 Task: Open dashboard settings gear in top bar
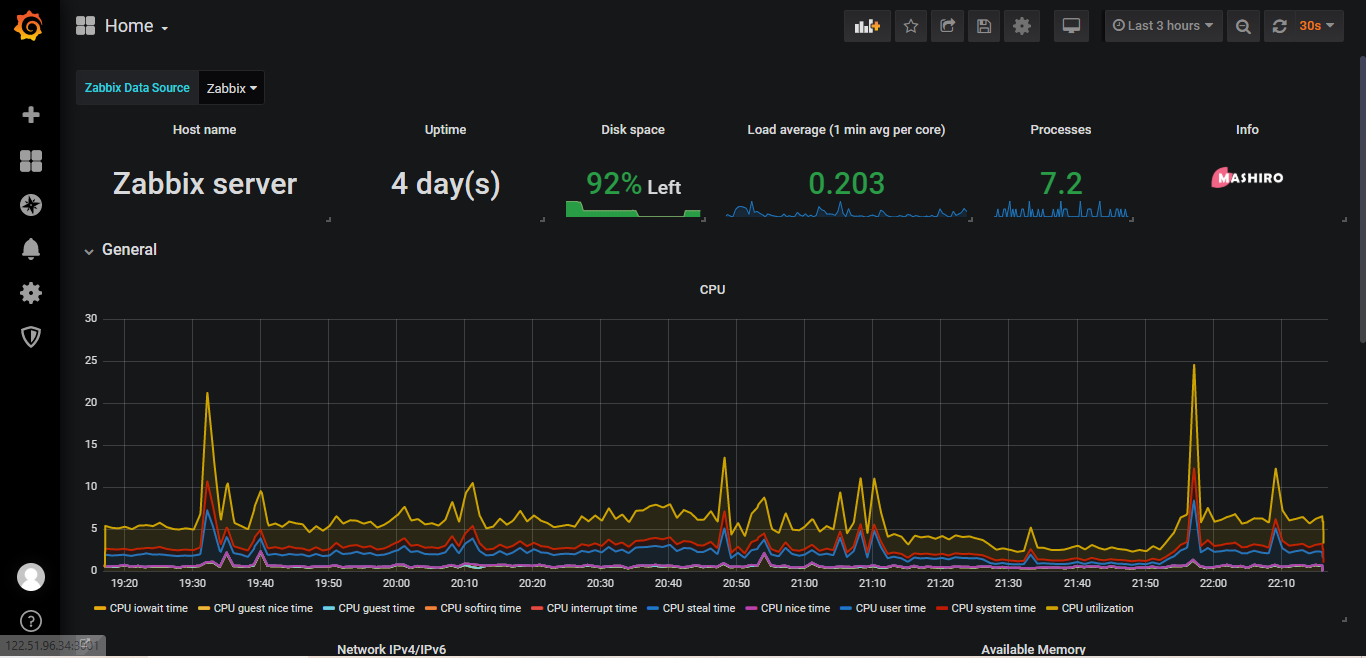1021,26
